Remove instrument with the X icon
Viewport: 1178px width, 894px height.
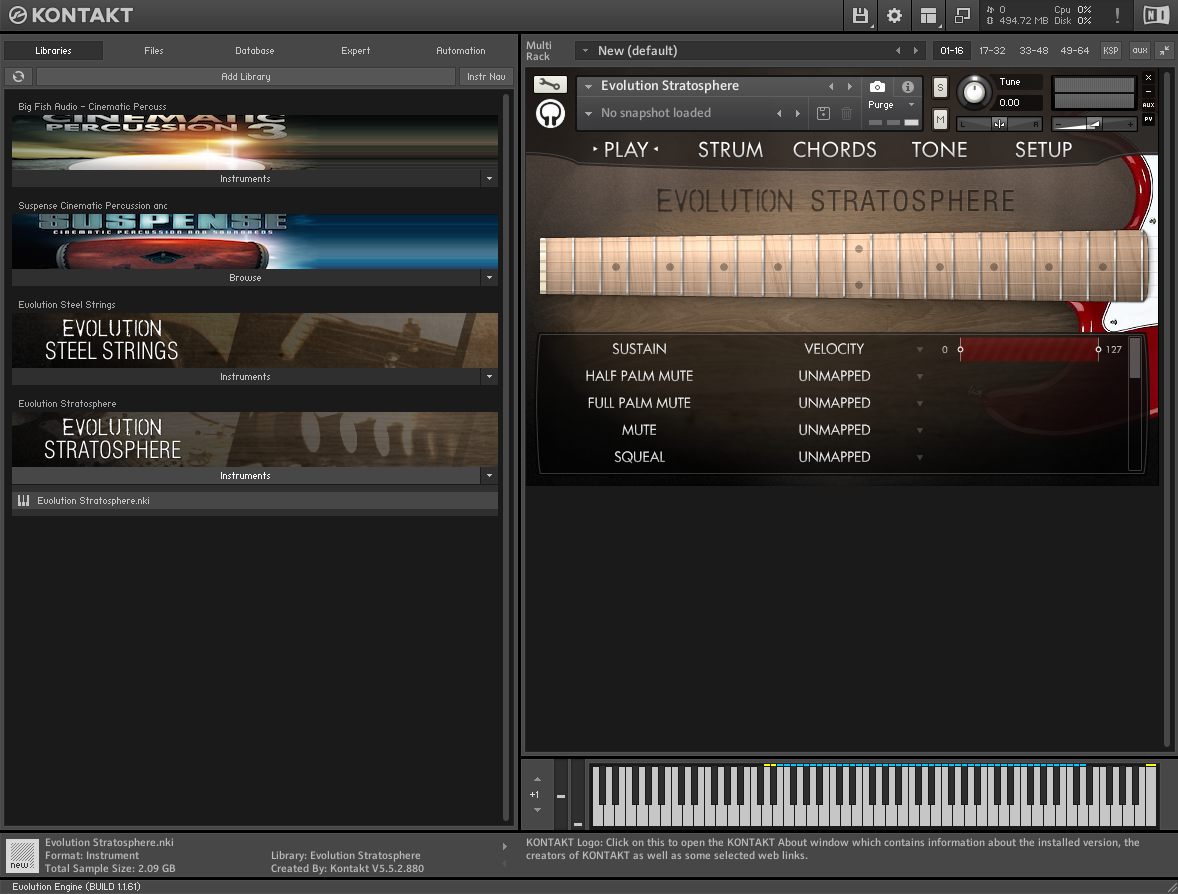coord(1148,77)
